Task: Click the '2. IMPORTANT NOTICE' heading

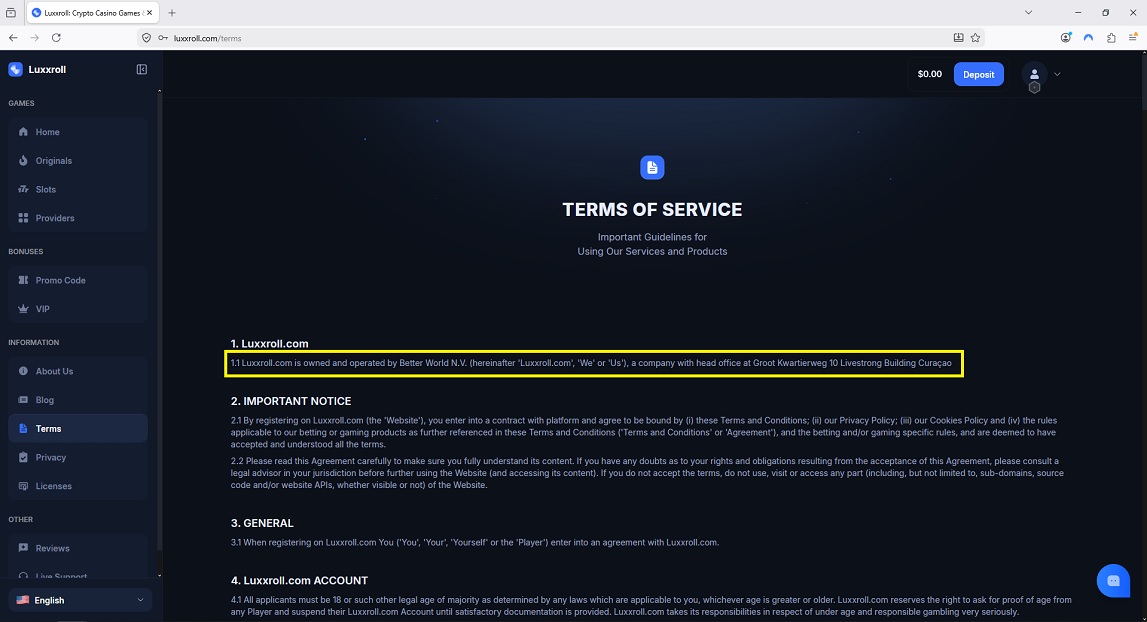Action: click(x=291, y=401)
